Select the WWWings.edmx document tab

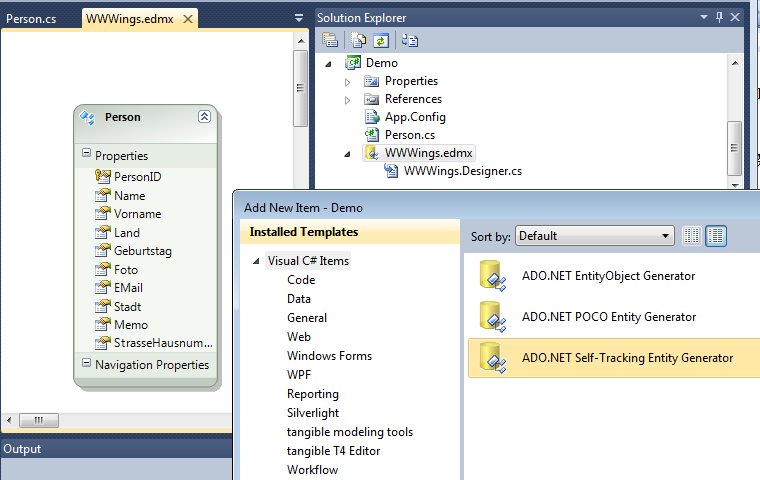(126, 18)
